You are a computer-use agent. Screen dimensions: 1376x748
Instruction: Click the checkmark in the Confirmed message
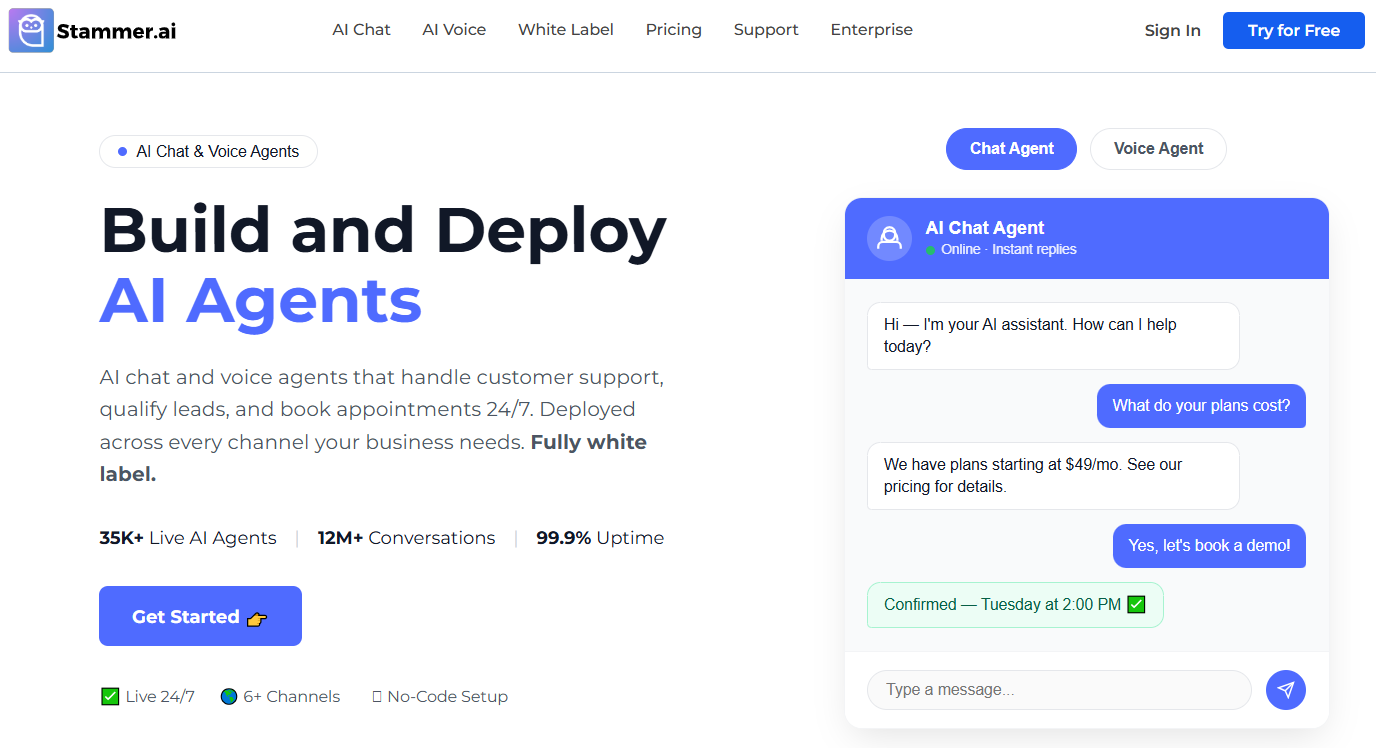click(x=1136, y=604)
